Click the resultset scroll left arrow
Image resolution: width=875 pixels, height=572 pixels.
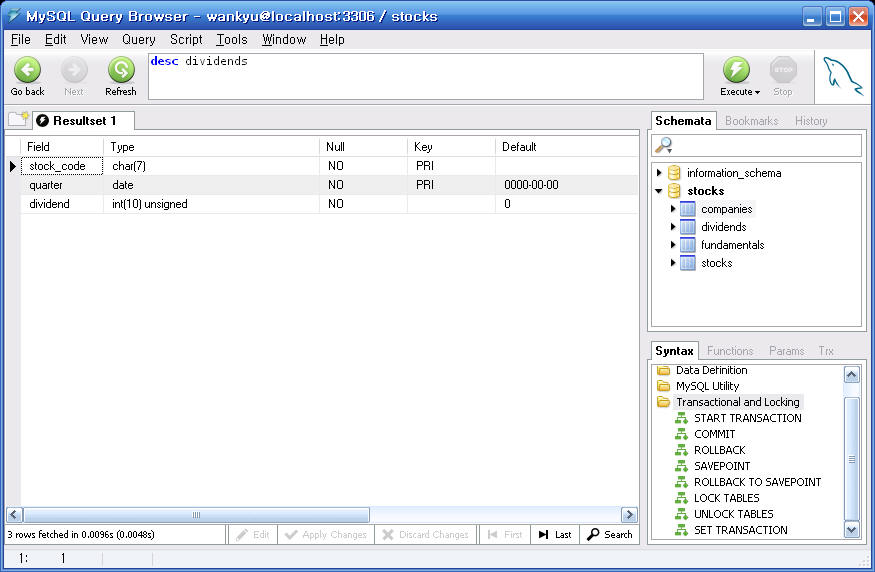(15, 515)
